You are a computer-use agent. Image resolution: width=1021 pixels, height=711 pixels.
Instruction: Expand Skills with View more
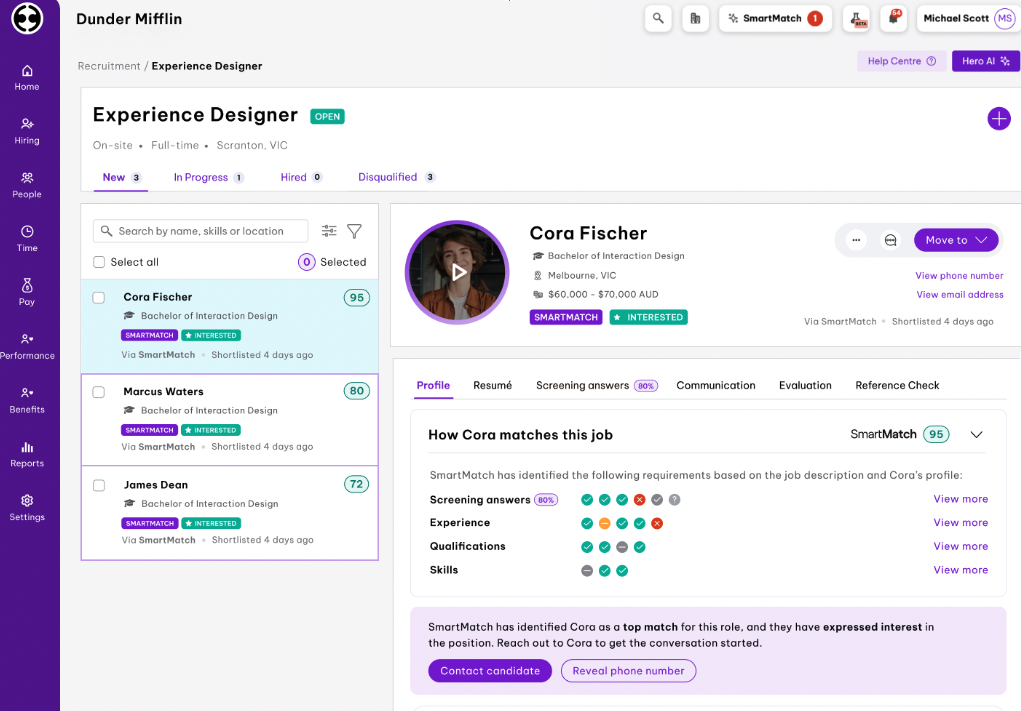pos(960,570)
